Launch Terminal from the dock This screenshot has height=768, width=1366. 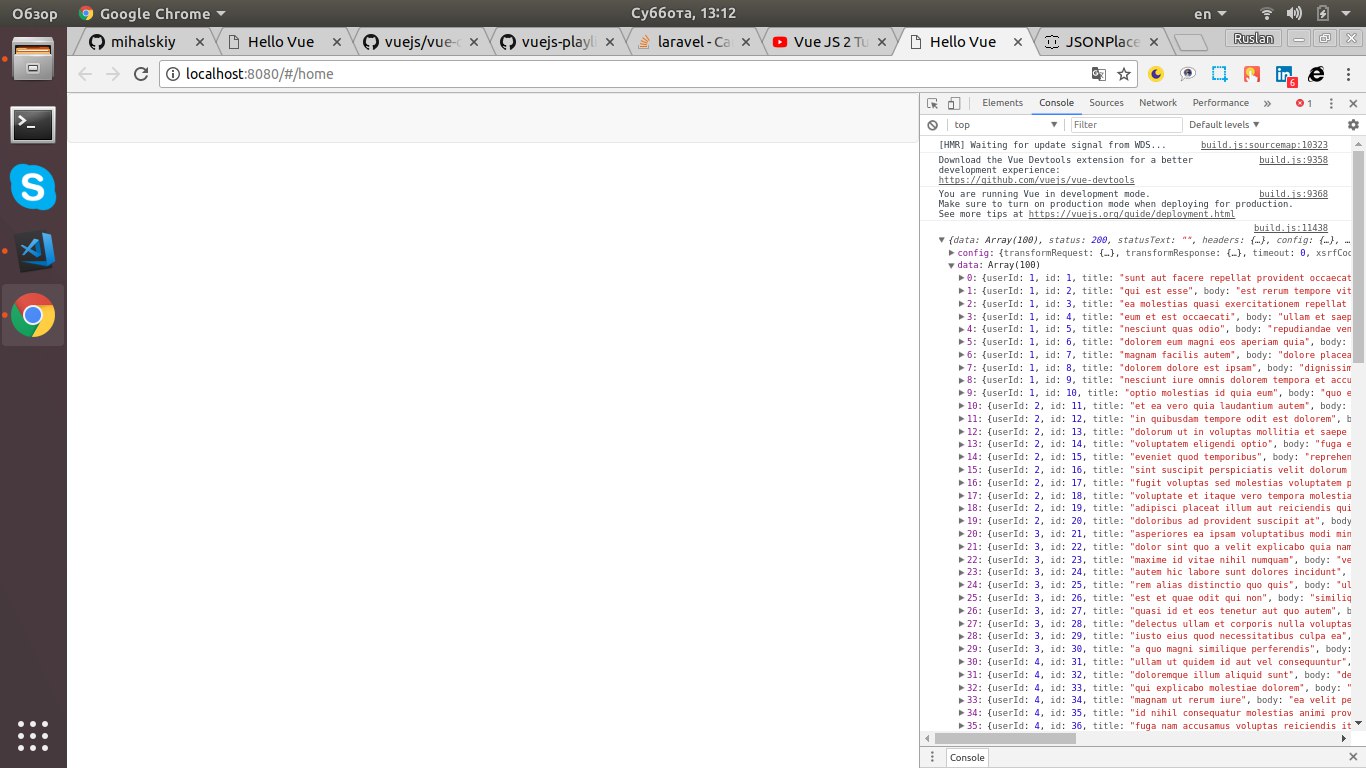pos(33,125)
